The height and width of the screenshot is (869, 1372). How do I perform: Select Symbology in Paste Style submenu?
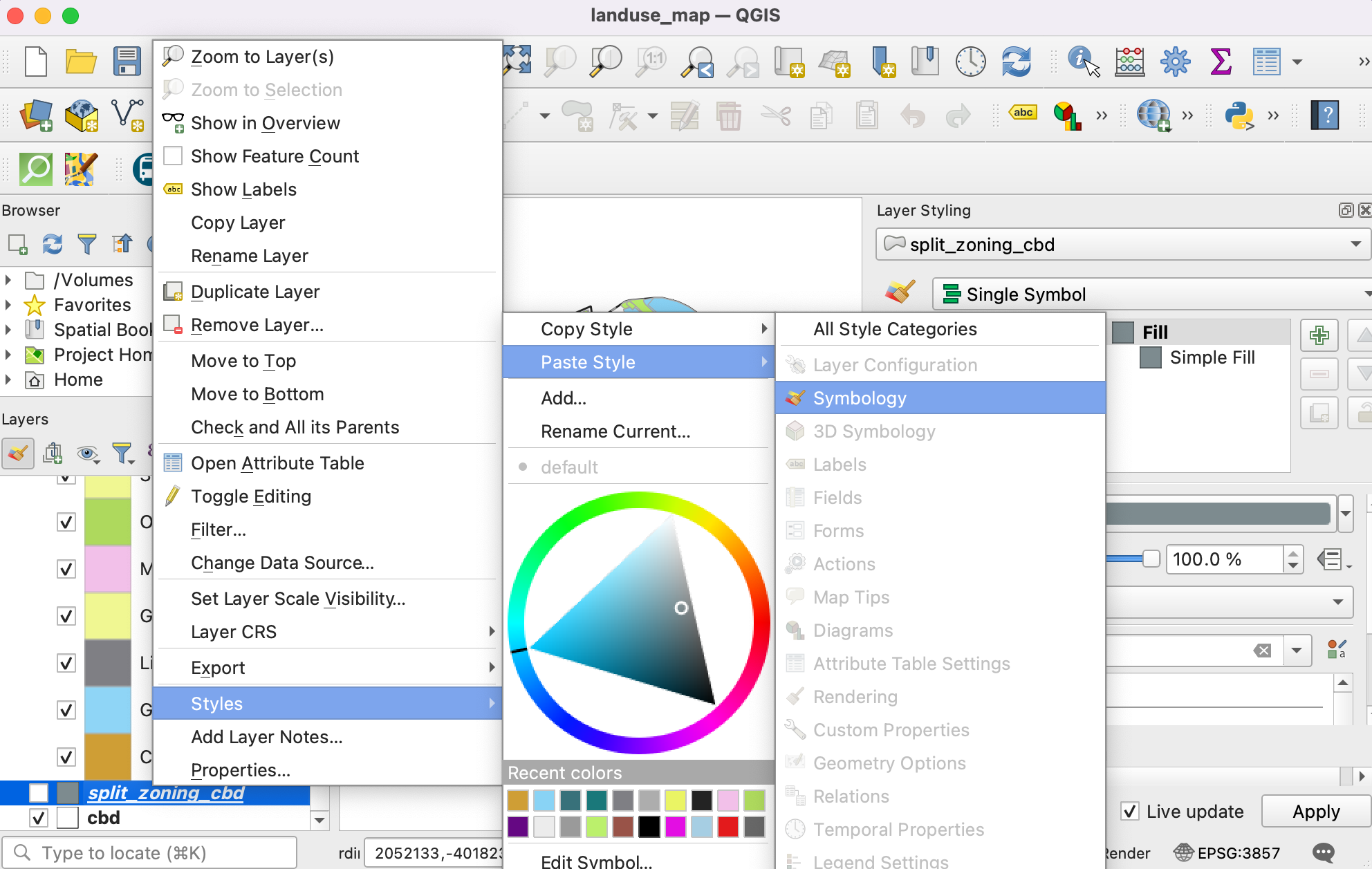pos(860,398)
